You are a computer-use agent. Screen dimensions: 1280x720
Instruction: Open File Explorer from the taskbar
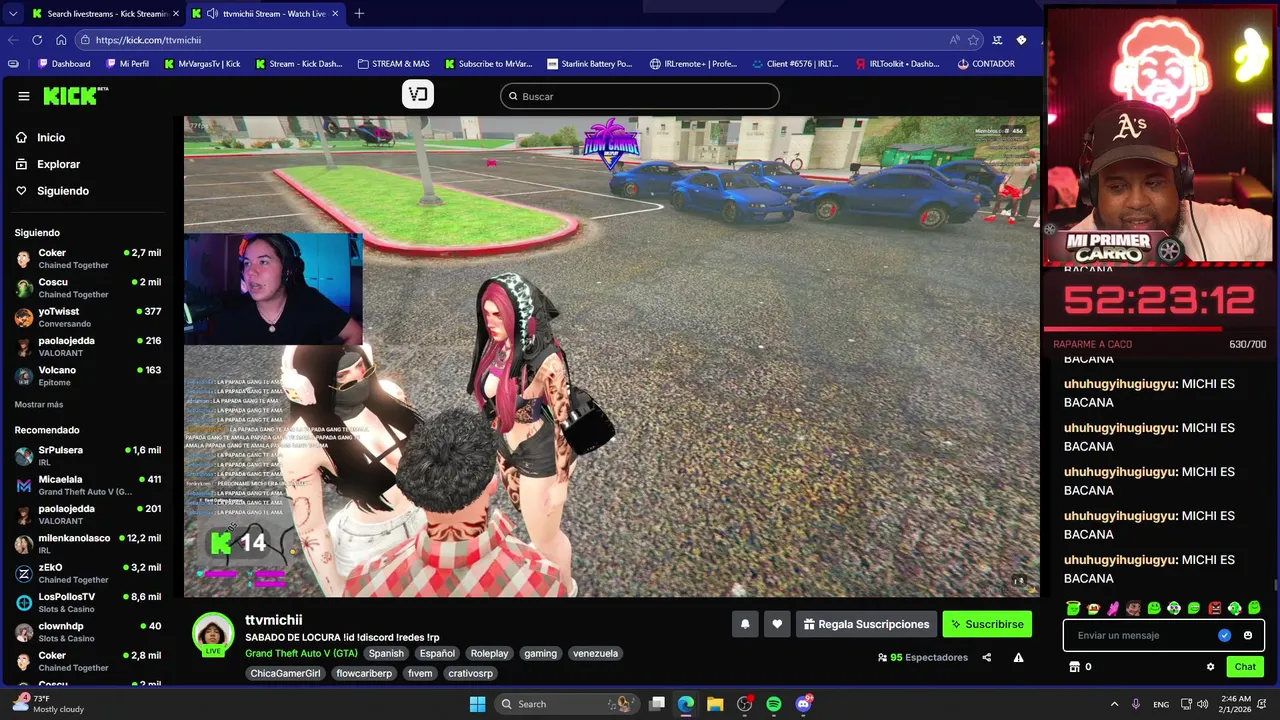pos(715,704)
